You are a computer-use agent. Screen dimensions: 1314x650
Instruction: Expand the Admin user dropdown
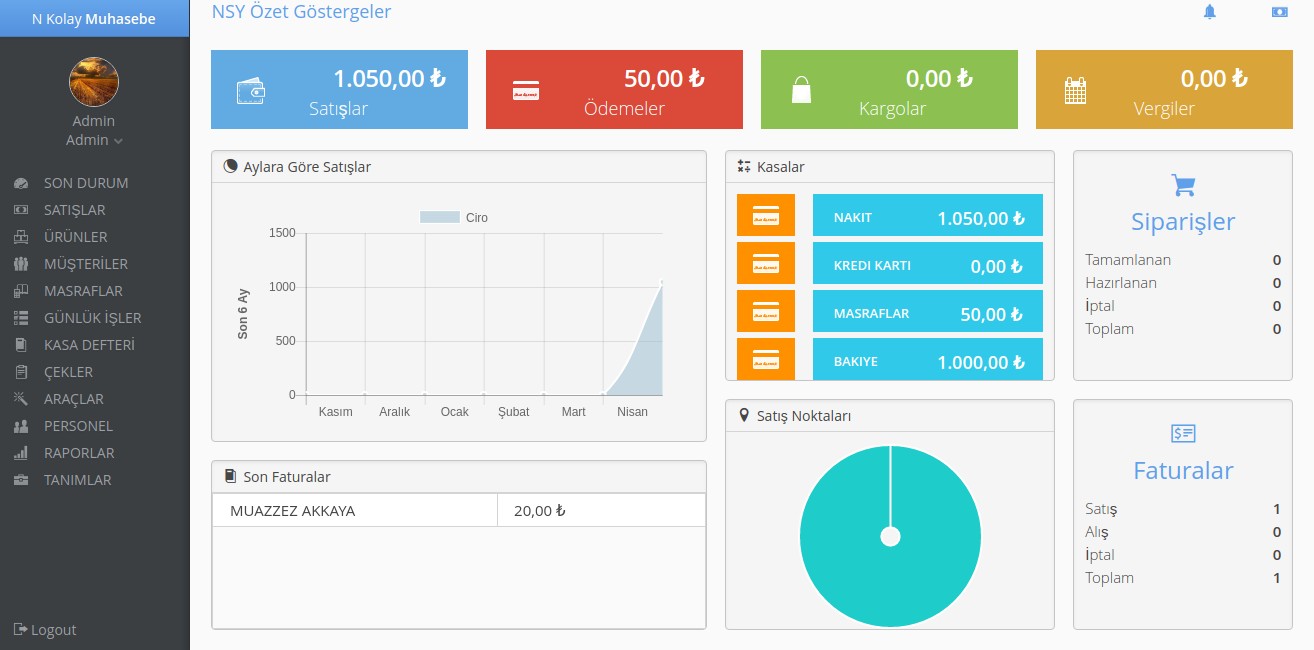(x=94, y=141)
